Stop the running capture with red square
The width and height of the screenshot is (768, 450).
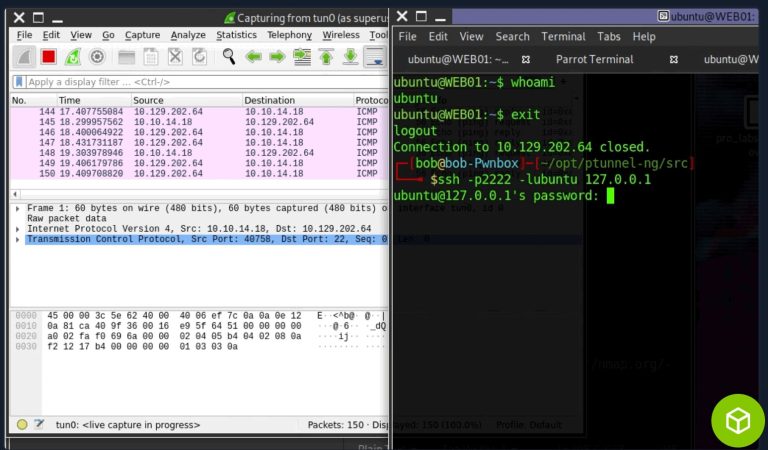click(x=48, y=57)
